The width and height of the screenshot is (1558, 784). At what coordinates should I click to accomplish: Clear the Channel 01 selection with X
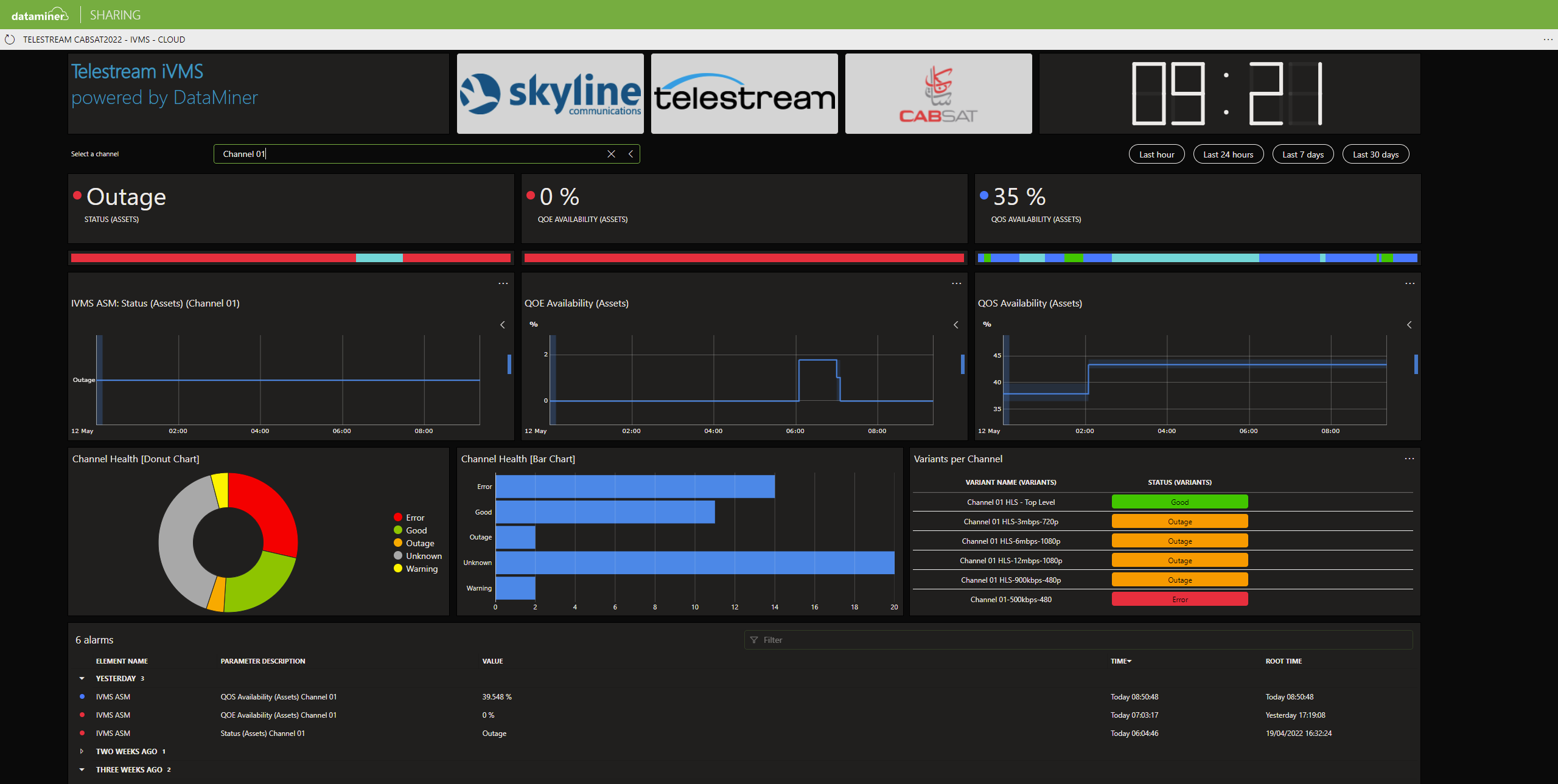611,154
